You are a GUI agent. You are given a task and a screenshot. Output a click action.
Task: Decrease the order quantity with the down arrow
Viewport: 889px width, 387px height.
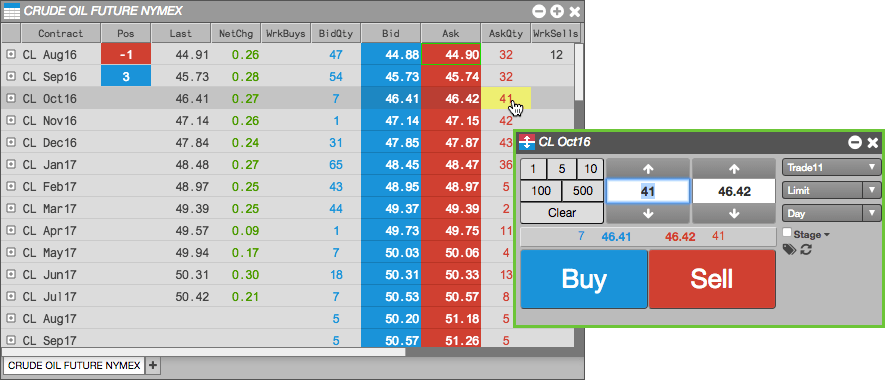[648, 214]
